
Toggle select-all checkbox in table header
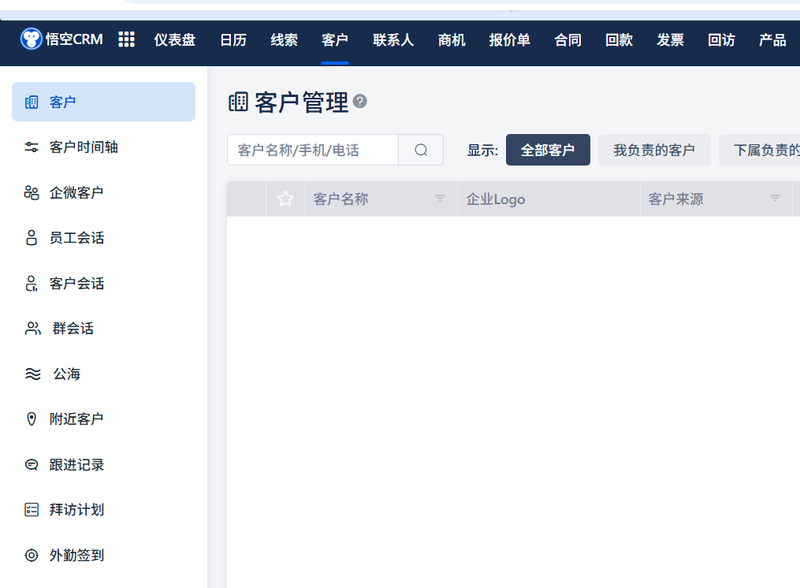click(246, 199)
